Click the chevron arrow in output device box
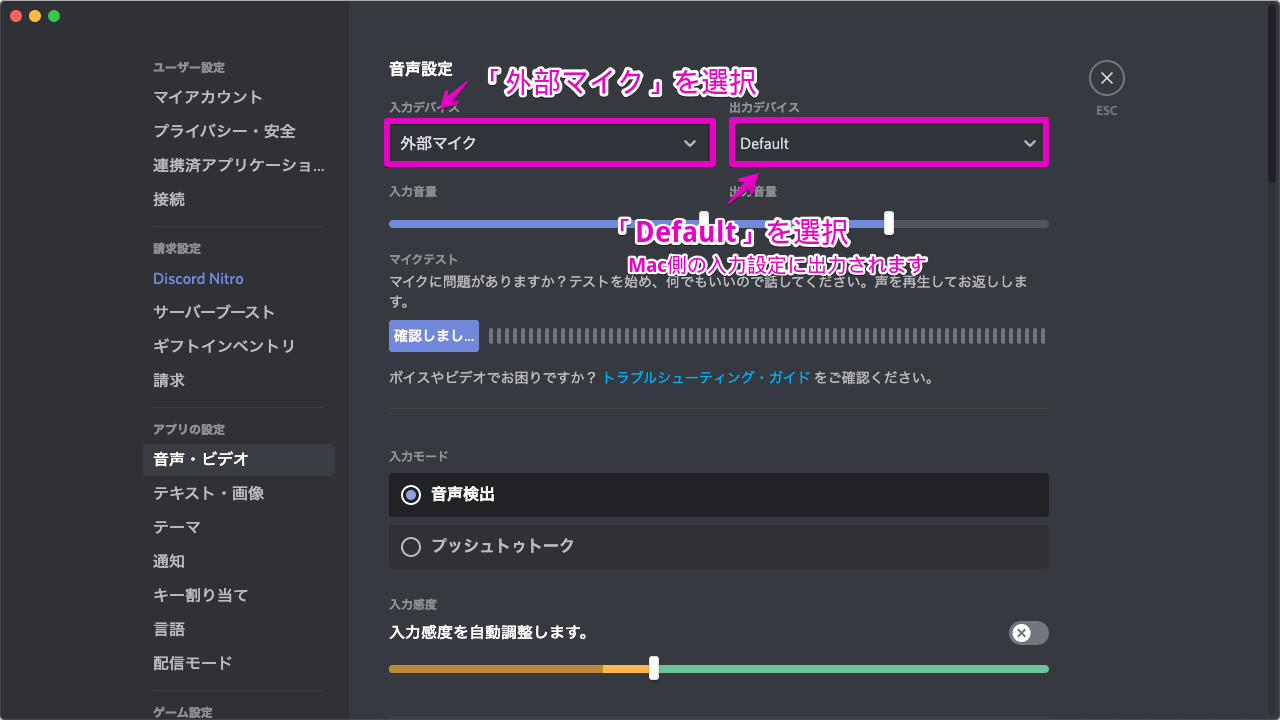Image resolution: width=1280 pixels, height=720 pixels. [x=1030, y=143]
